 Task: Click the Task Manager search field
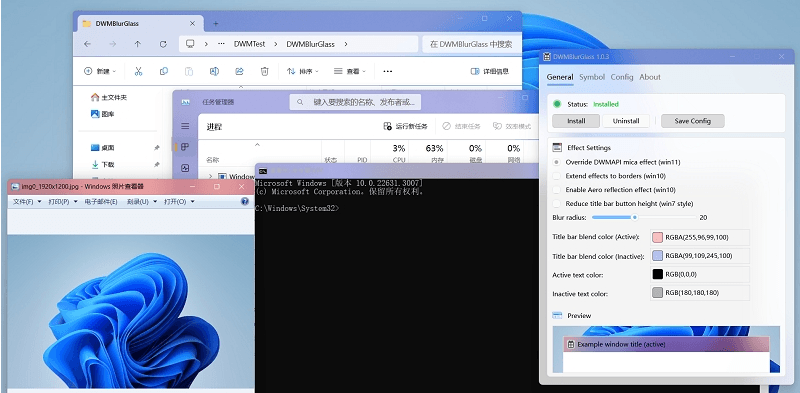click(x=356, y=102)
